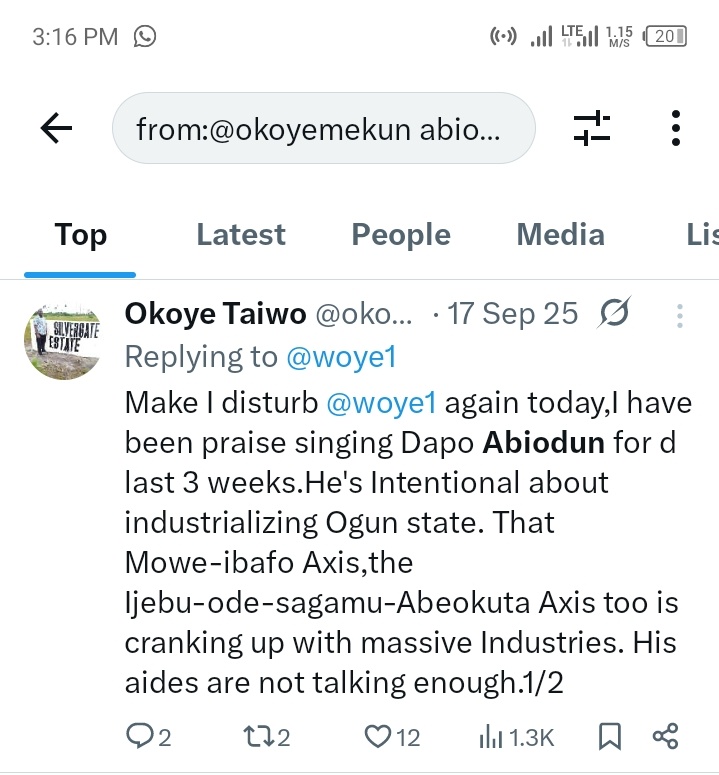Tap the @woye1 mention in tweet text

click(381, 402)
